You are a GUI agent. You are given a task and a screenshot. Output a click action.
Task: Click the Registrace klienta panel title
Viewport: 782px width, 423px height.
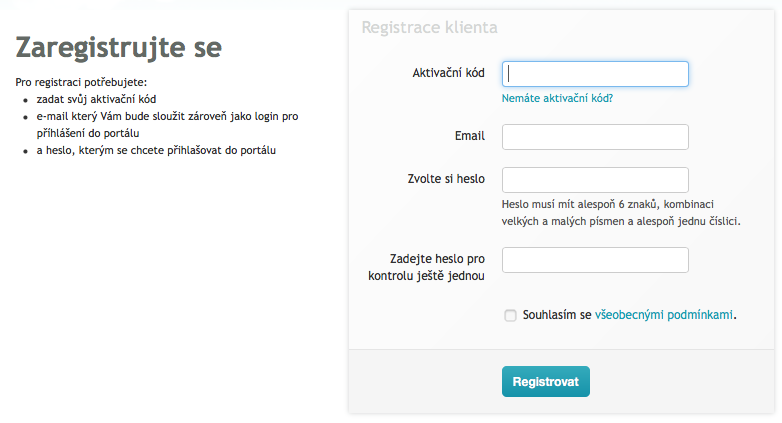coord(429,27)
